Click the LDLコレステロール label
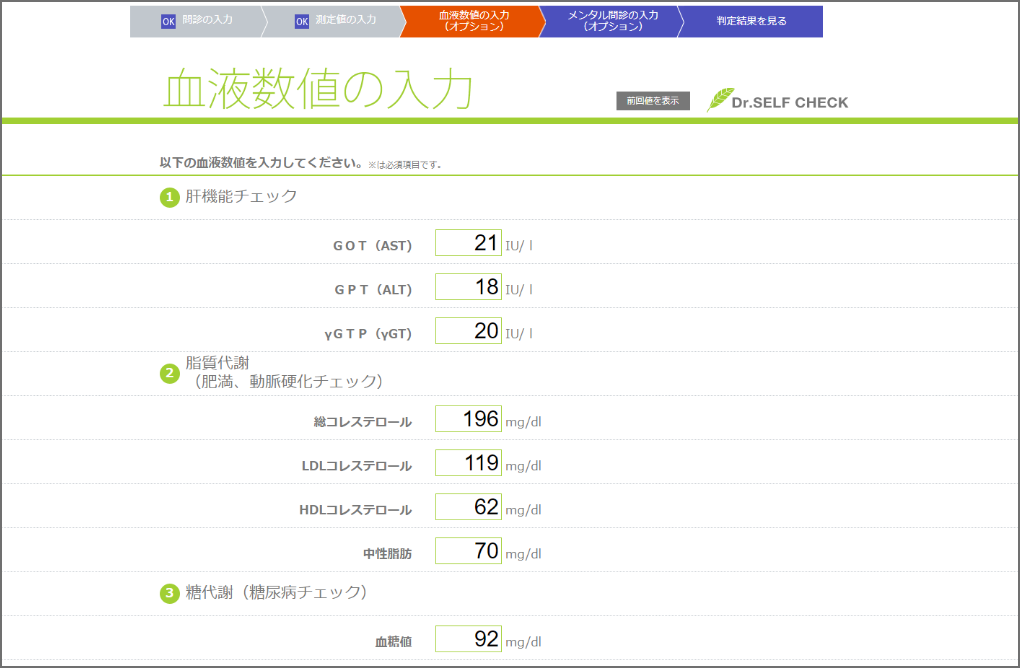Screen dimensions: 1020x668 pyautogui.click(x=356, y=466)
